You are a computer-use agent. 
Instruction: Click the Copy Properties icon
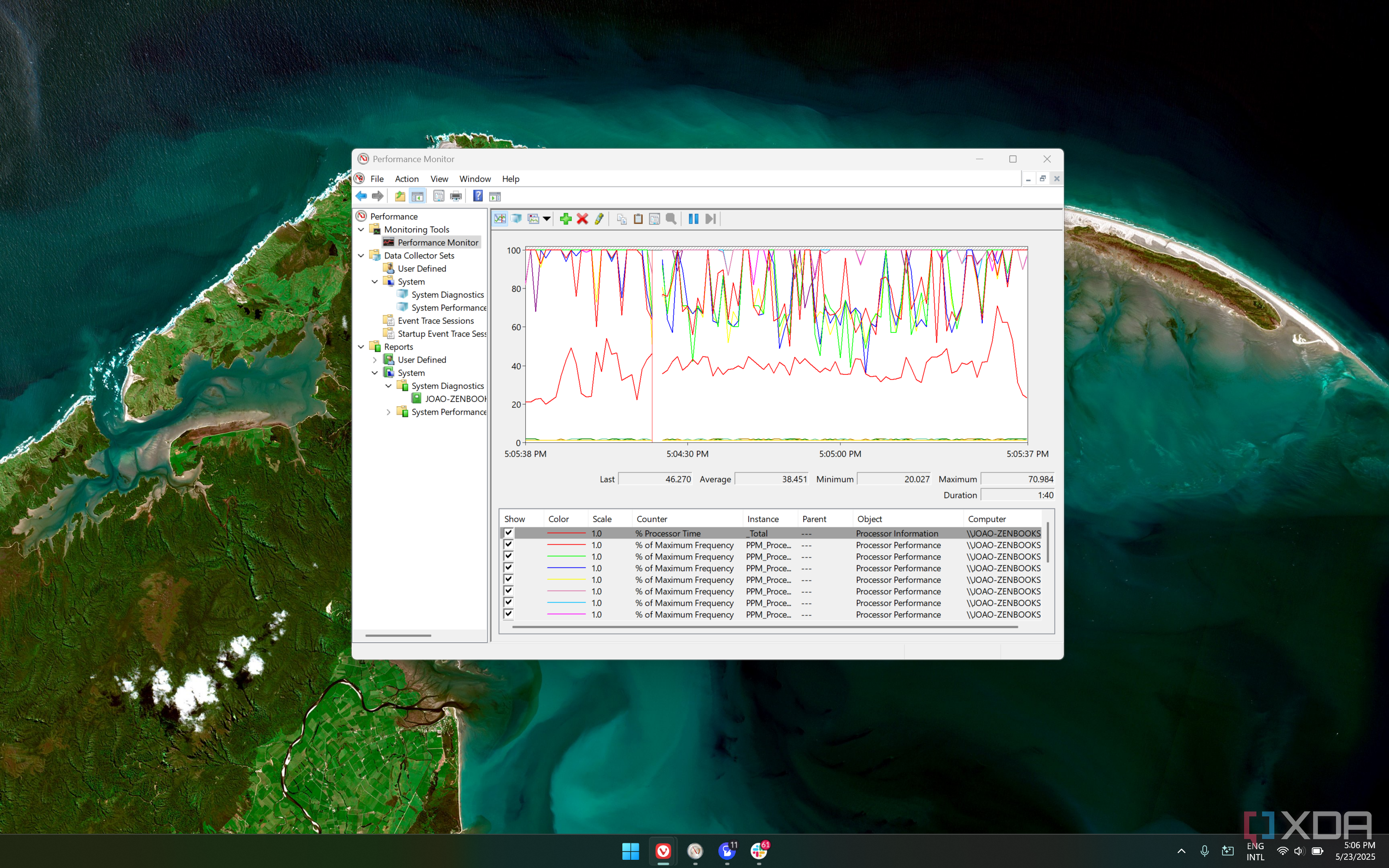[x=621, y=219]
